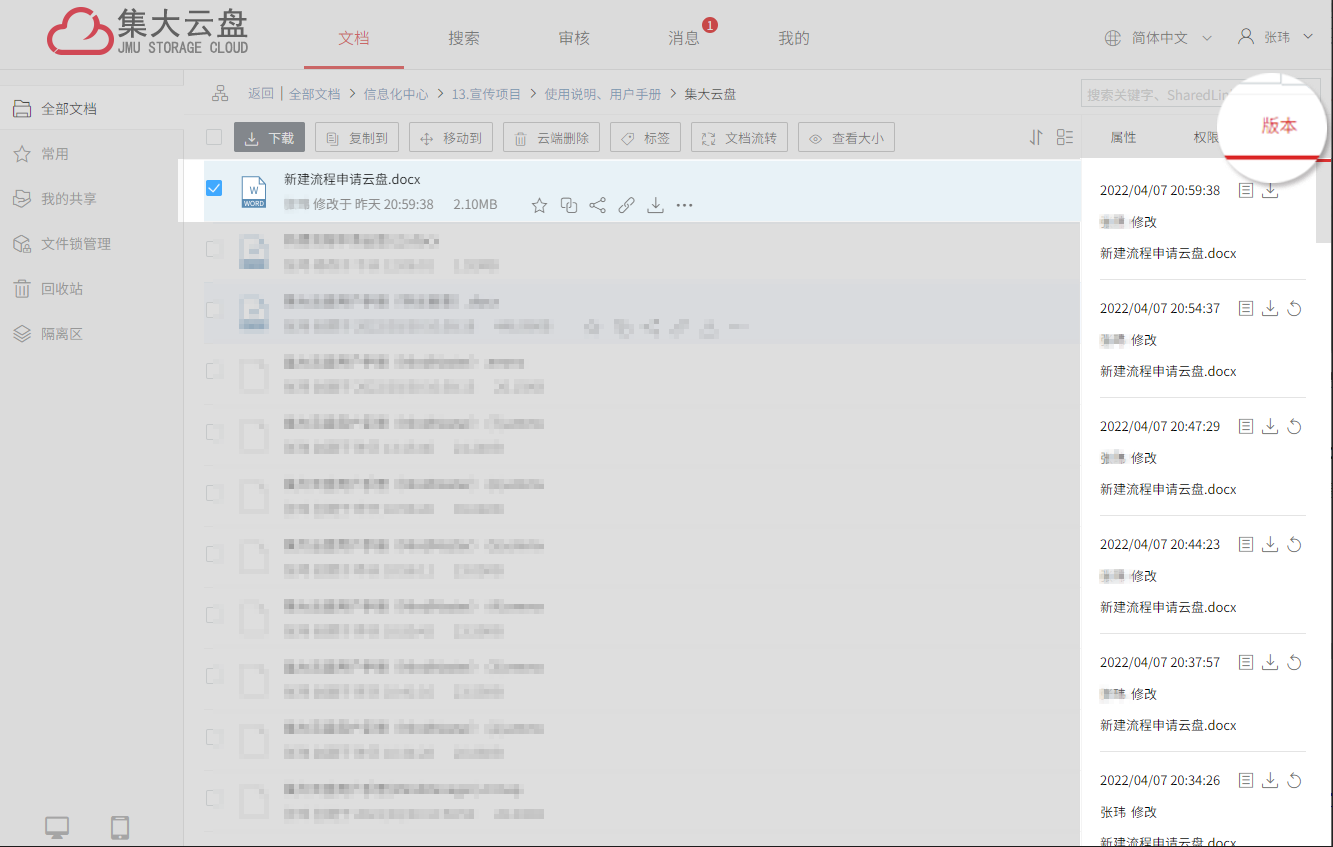Expand the 张玮 user account menu

click(x=1276, y=38)
